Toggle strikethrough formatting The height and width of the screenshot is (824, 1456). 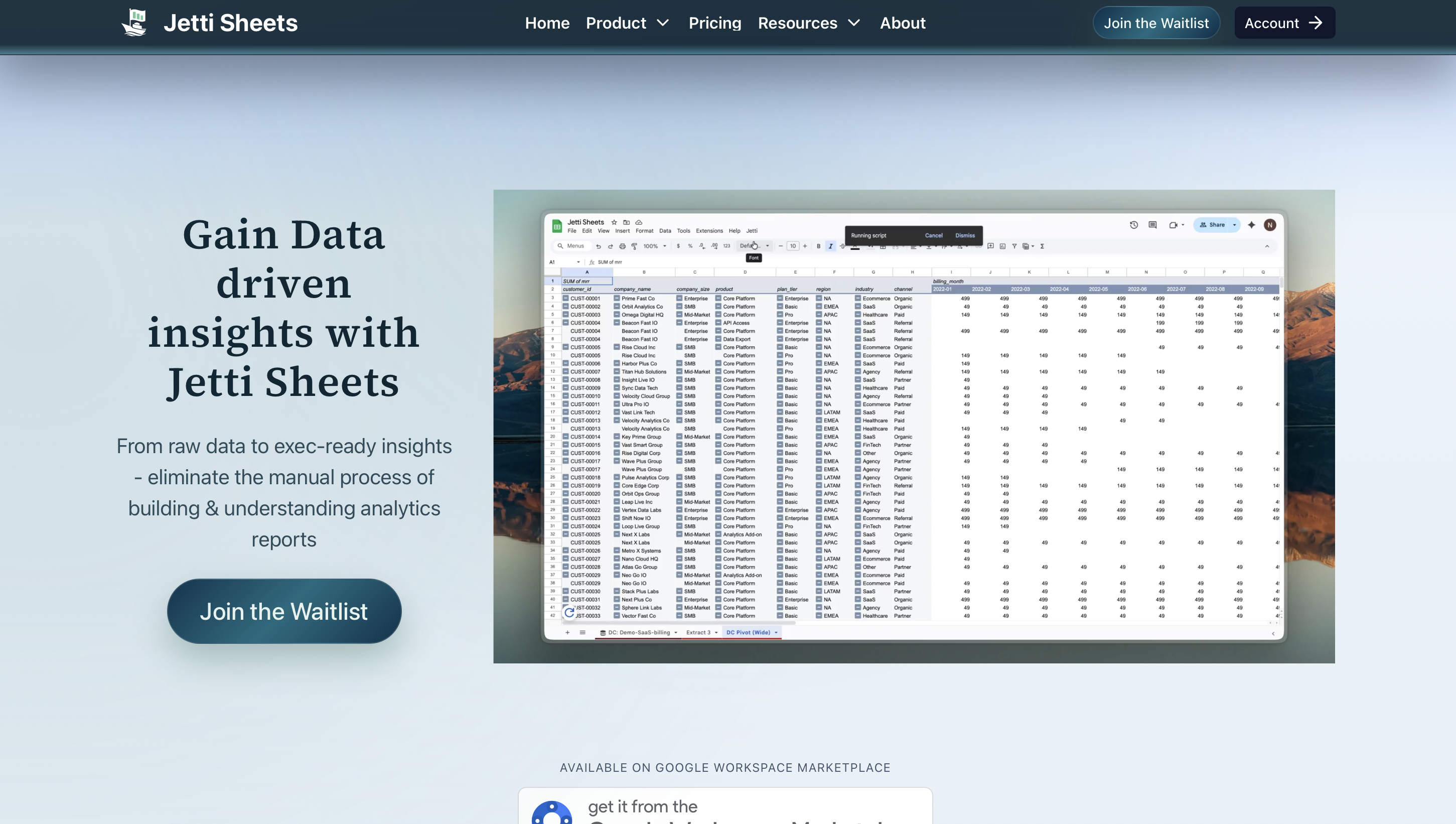pos(842,247)
